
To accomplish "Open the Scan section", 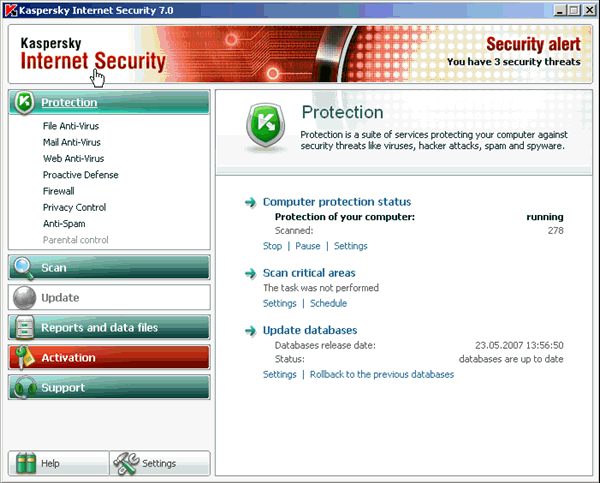I will click(x=109, y=268).
